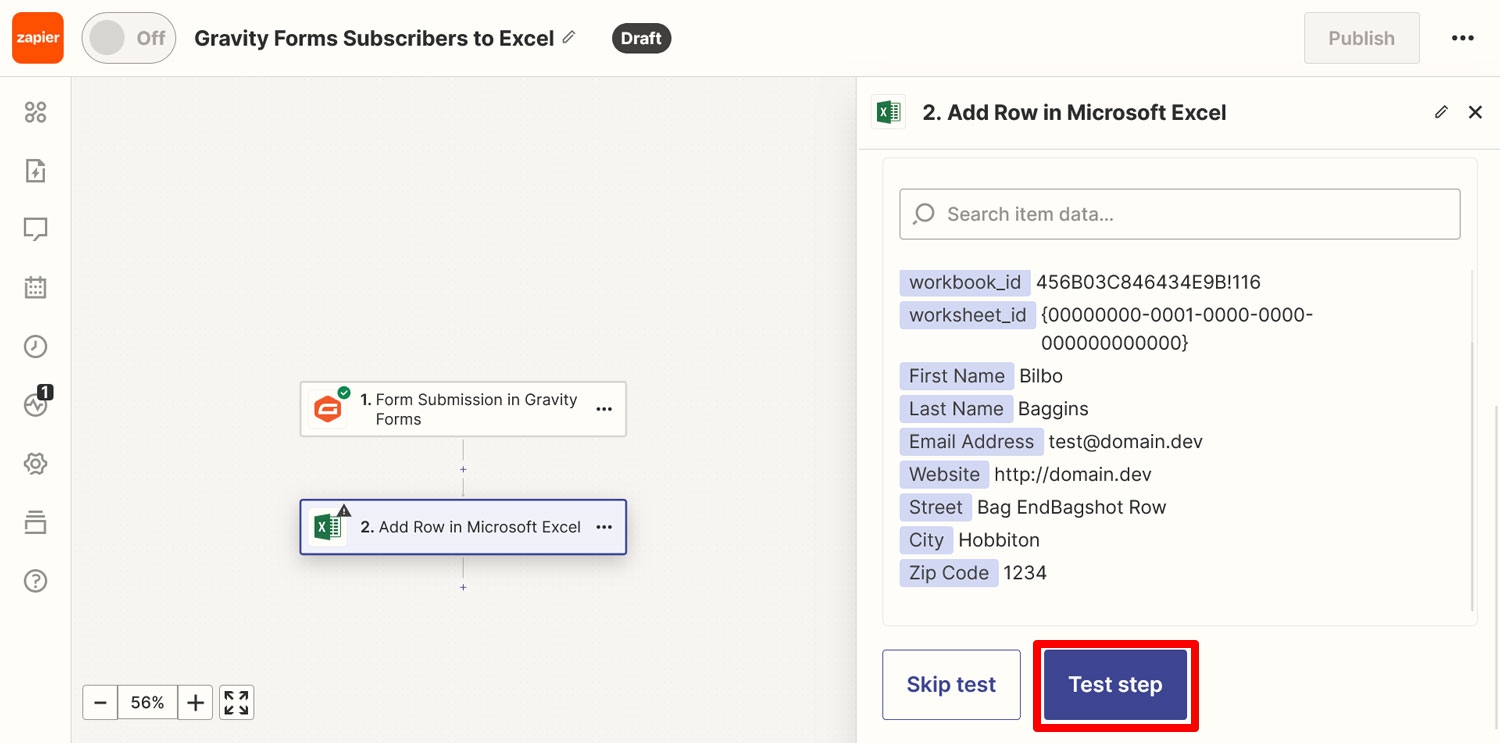This screenshot has height=743, width=1500.
Task: Click the value Hobbiton
Action: pyautogui.click(x=999, y=540)
